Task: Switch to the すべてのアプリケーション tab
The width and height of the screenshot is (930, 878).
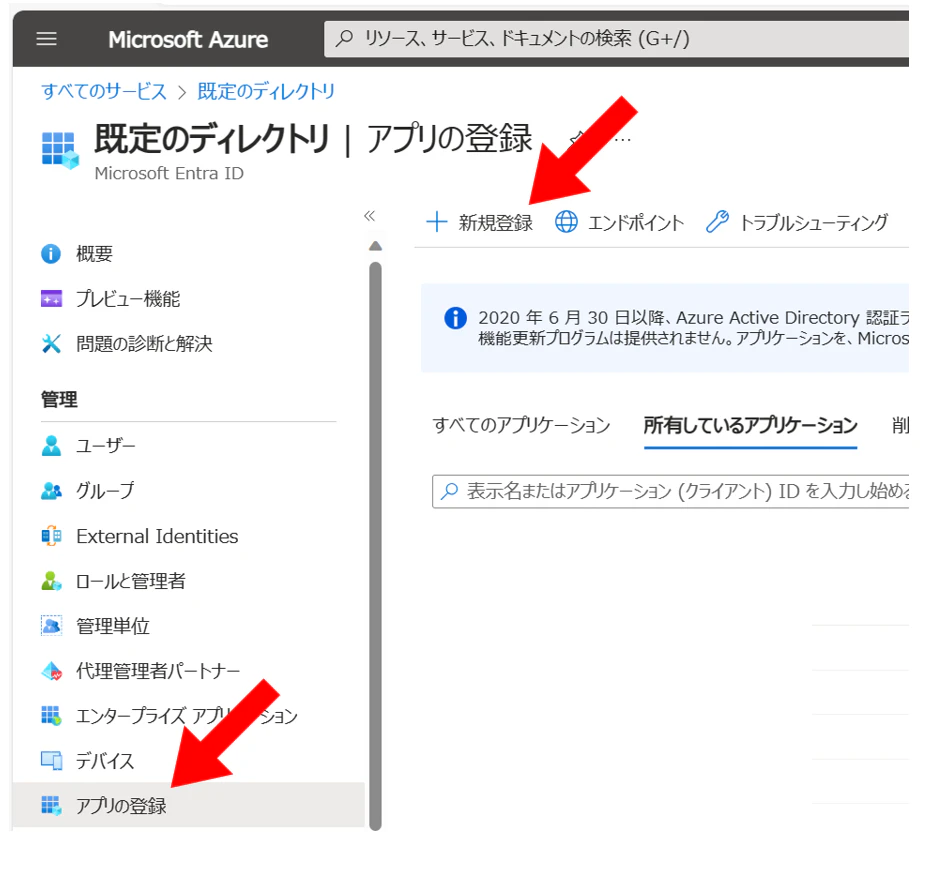Action: 521,425
